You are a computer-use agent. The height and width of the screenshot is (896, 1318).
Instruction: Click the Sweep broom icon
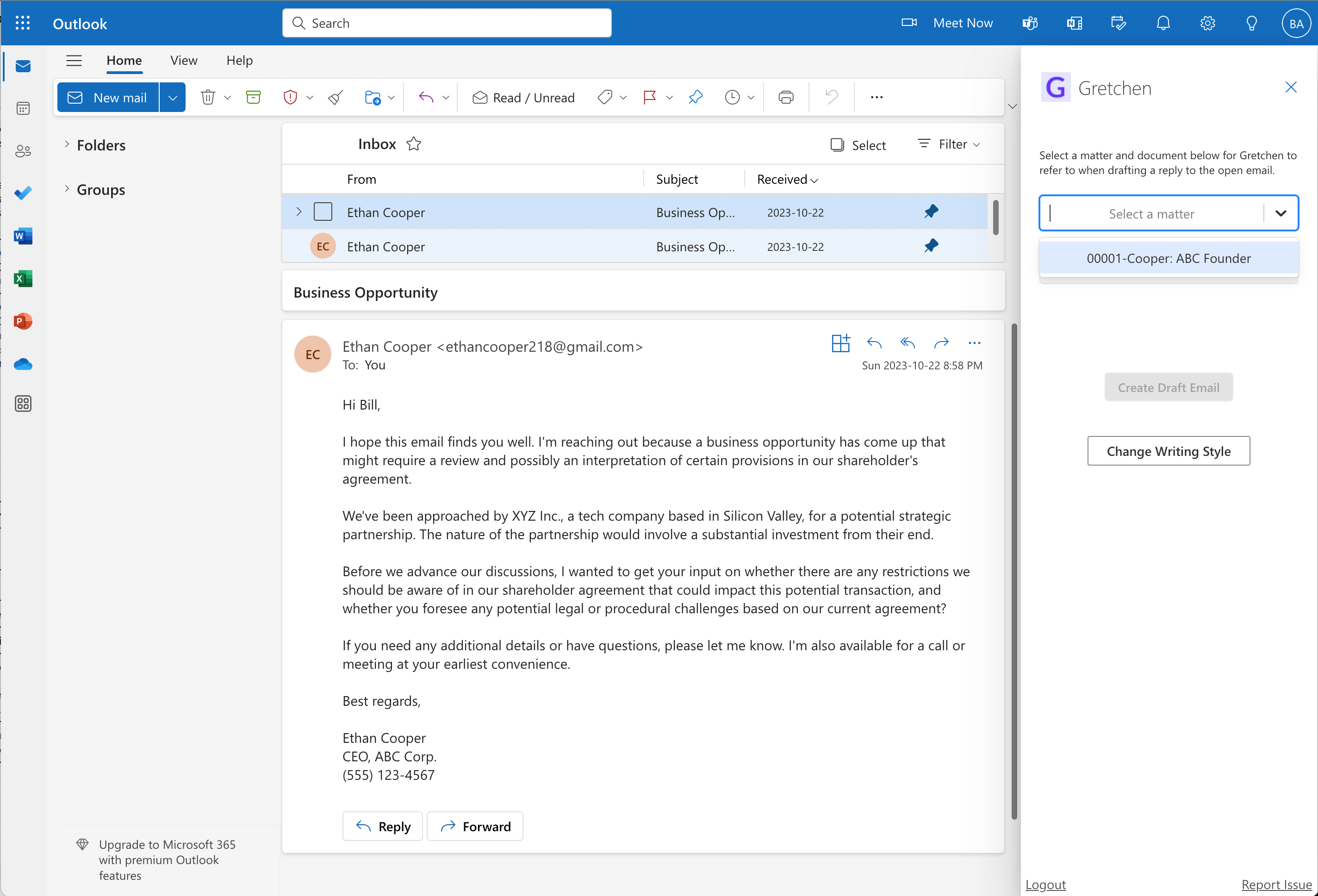336,98
